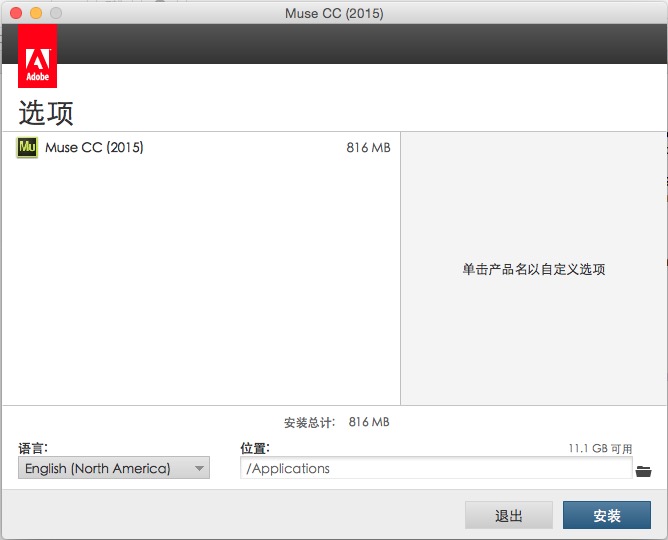
Task: Click the /Applications location input field
Action: pos(436,468)
